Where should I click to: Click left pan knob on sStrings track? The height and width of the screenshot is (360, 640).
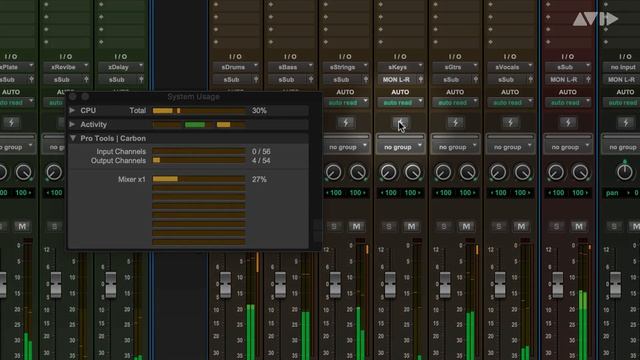333,173
